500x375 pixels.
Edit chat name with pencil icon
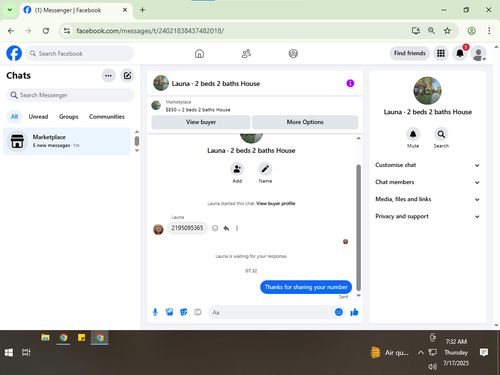pyautogui.click(x=265, y=169)
